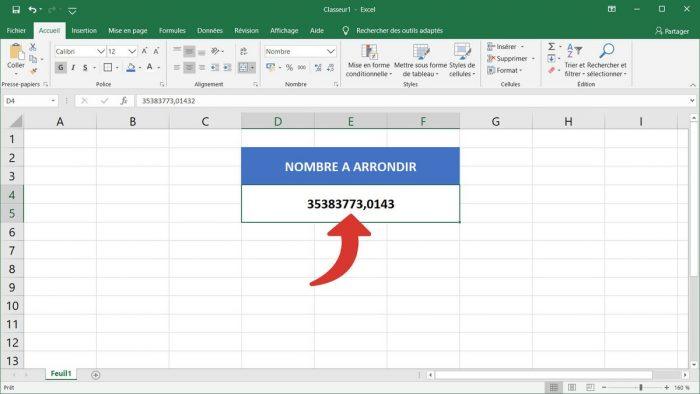Screen dimensions: 700x394
Task: Click the borders icon in Police group
Action: click(x=108, y=67)
